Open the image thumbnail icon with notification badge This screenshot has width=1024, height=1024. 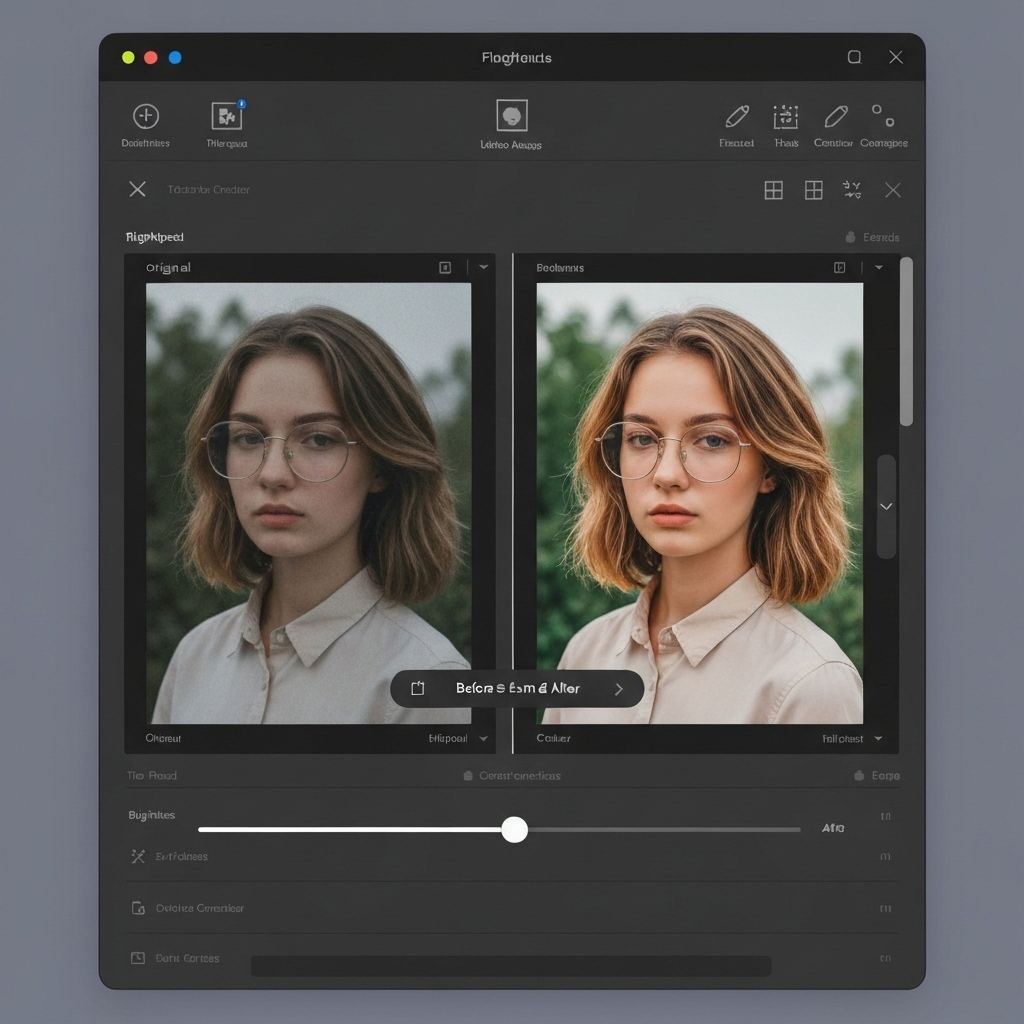[x=226, y=115]
